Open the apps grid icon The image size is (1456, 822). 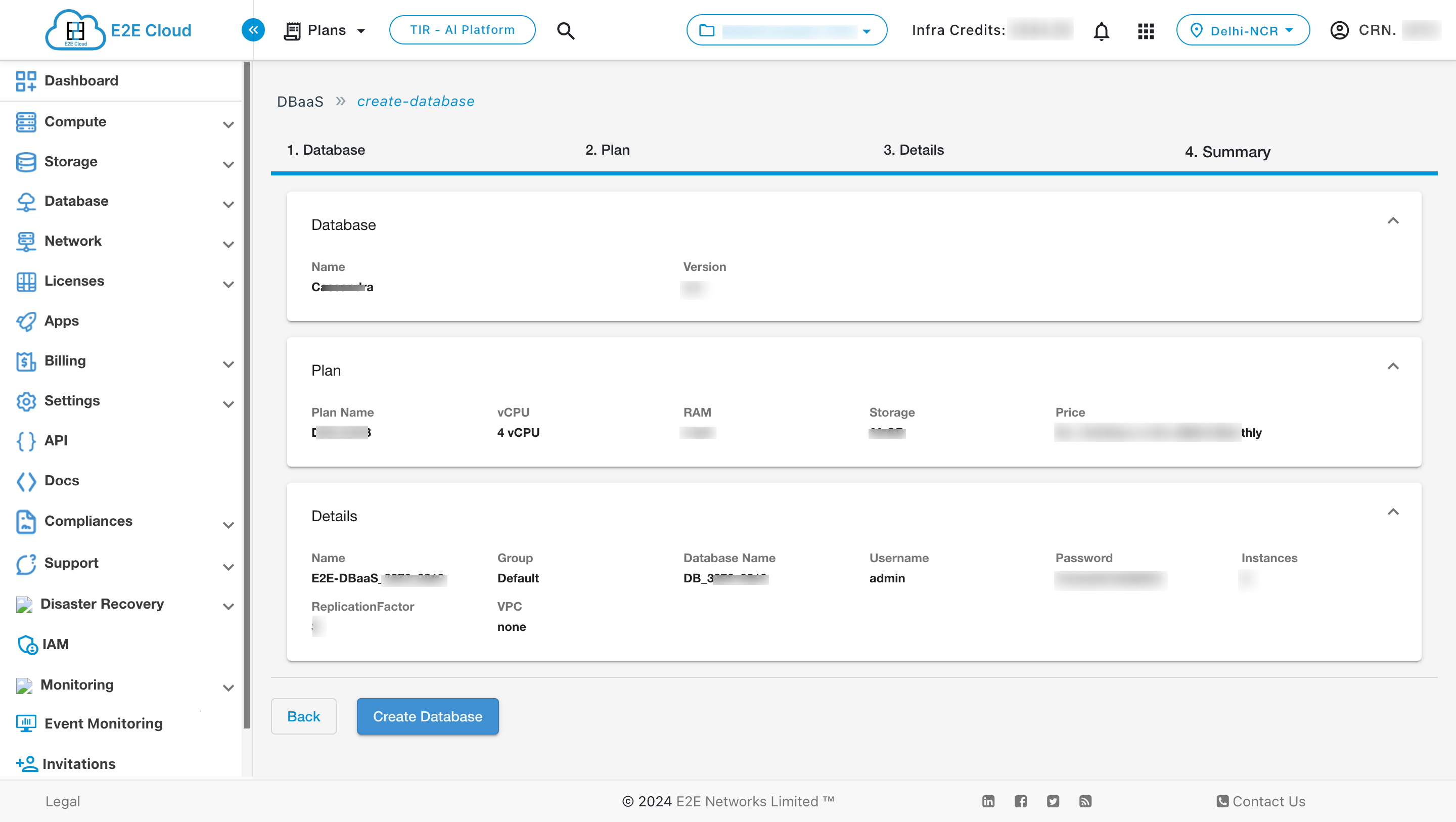point(1145,30)
